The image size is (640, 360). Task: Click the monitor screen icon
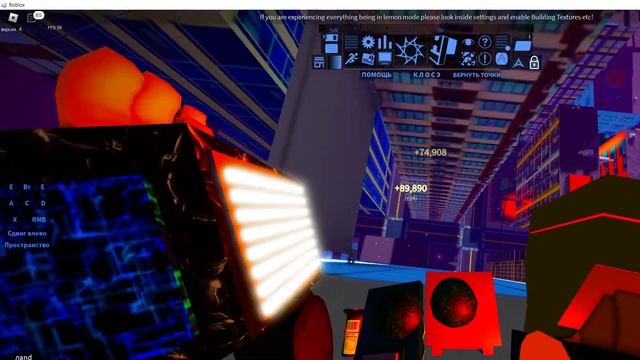384,58
